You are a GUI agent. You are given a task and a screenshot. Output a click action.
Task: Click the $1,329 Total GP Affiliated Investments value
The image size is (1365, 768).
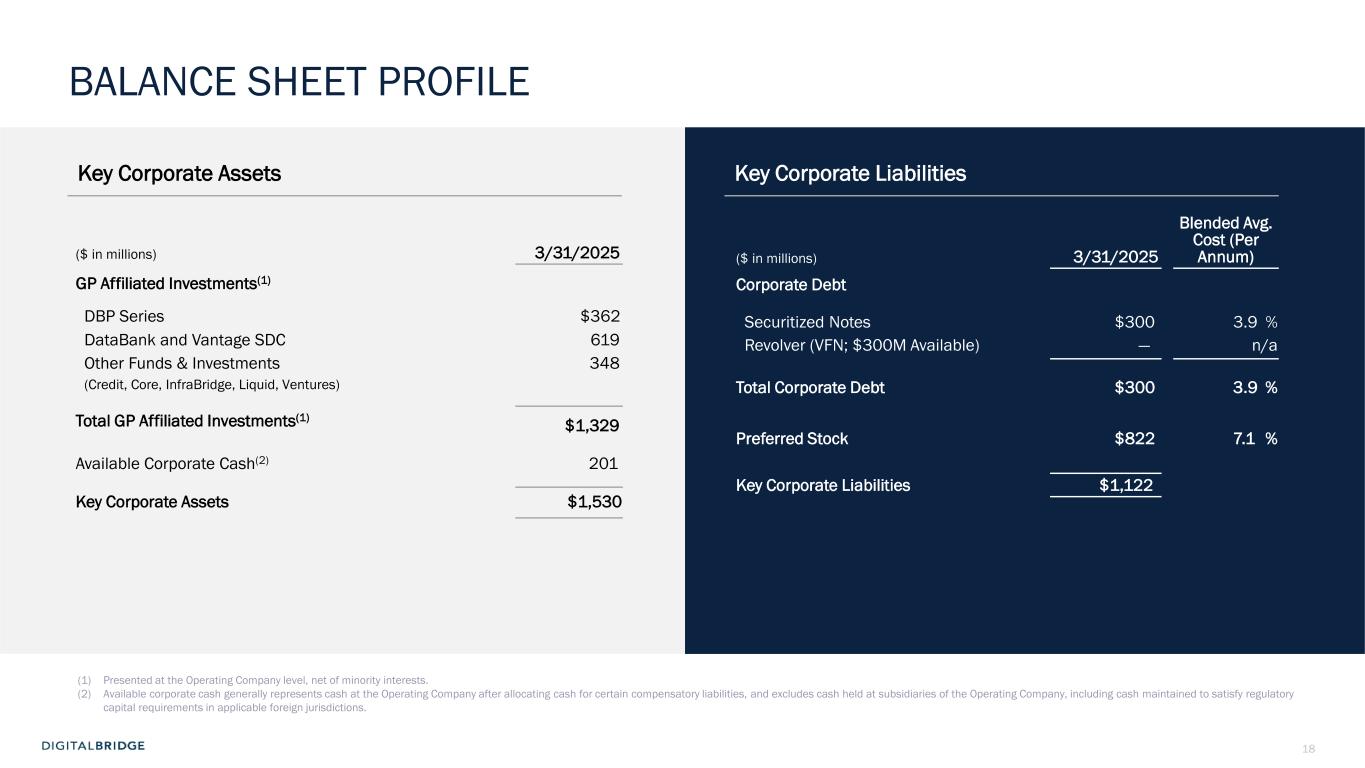tap(592, 426)
